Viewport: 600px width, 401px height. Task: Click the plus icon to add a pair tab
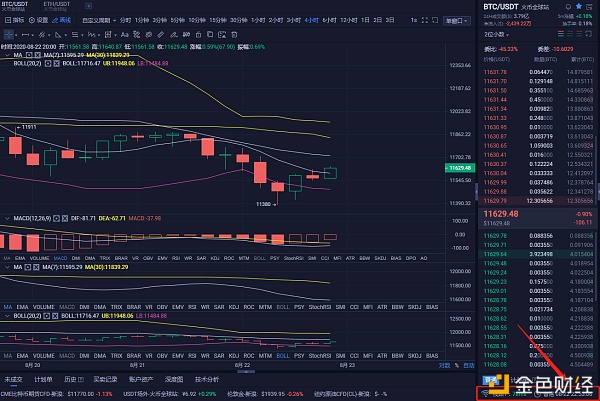click(88, 6)
